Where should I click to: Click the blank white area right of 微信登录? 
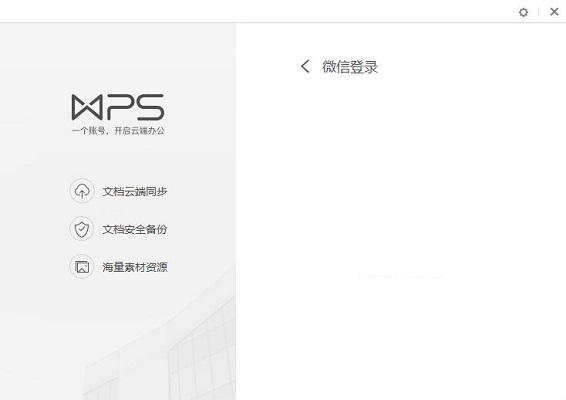469,67
